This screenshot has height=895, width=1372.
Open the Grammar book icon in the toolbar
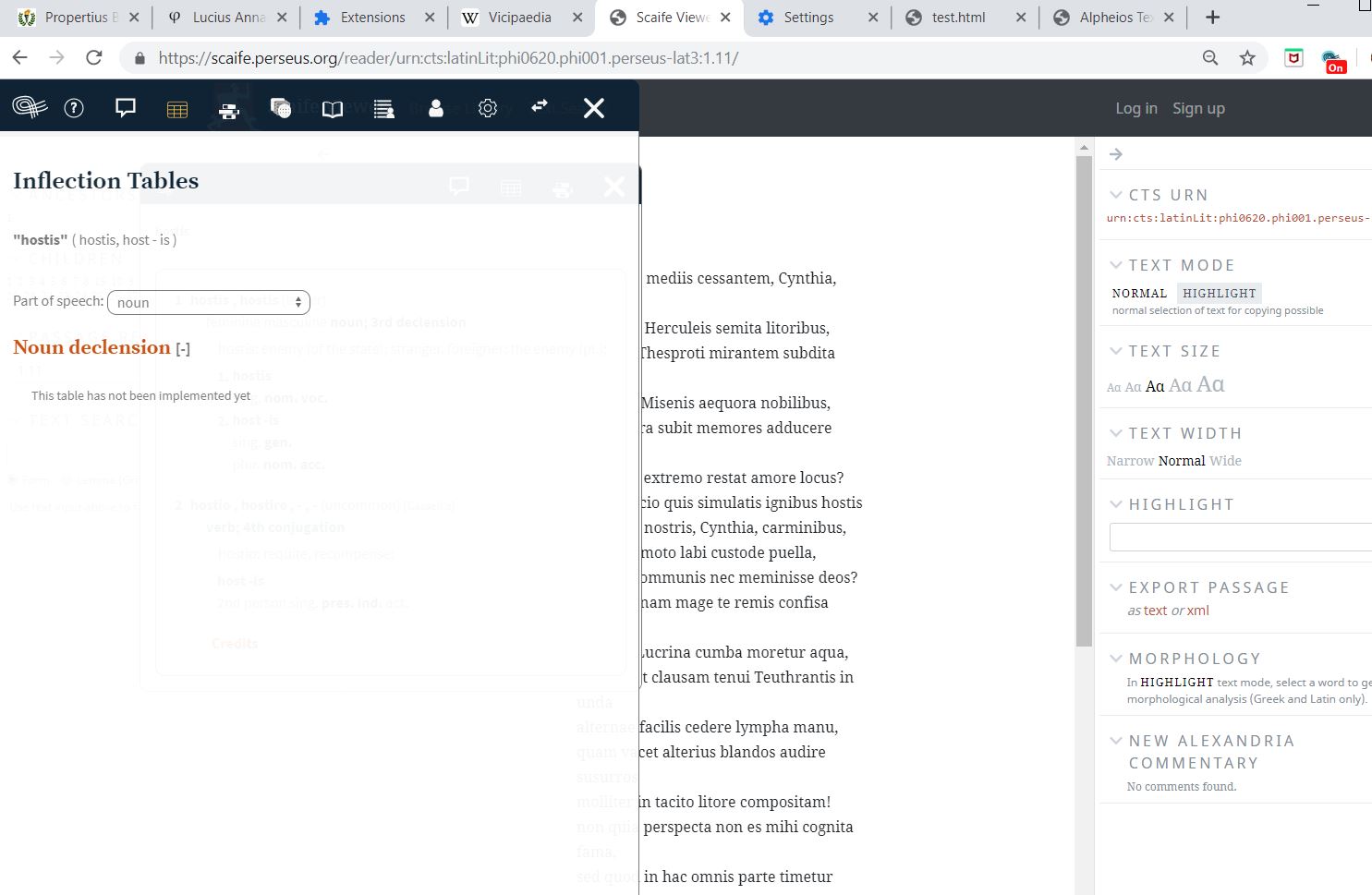332,108
